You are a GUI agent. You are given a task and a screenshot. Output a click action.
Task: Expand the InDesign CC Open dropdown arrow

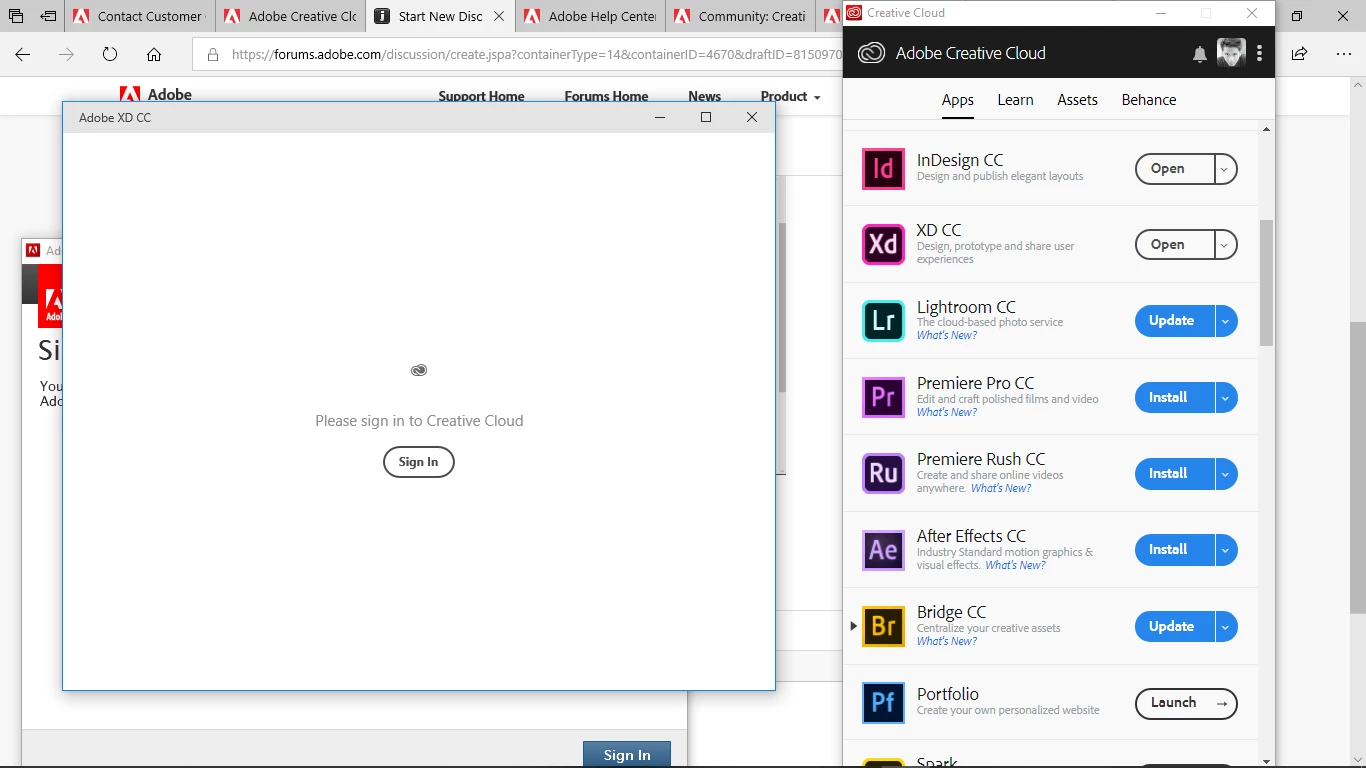pos(1225,169)
